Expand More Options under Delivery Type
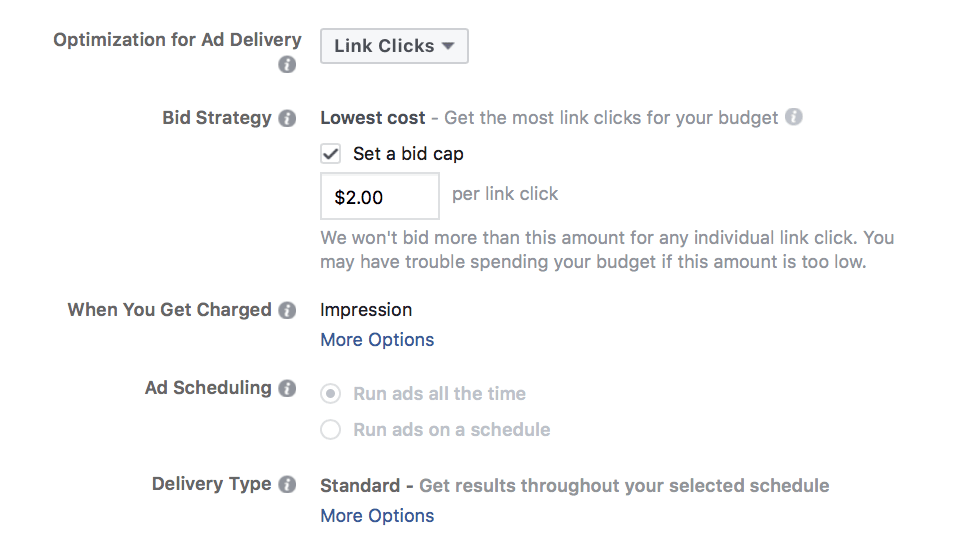Image resolution: width=964 pixels, height=556 pixels. pos(377,516)
